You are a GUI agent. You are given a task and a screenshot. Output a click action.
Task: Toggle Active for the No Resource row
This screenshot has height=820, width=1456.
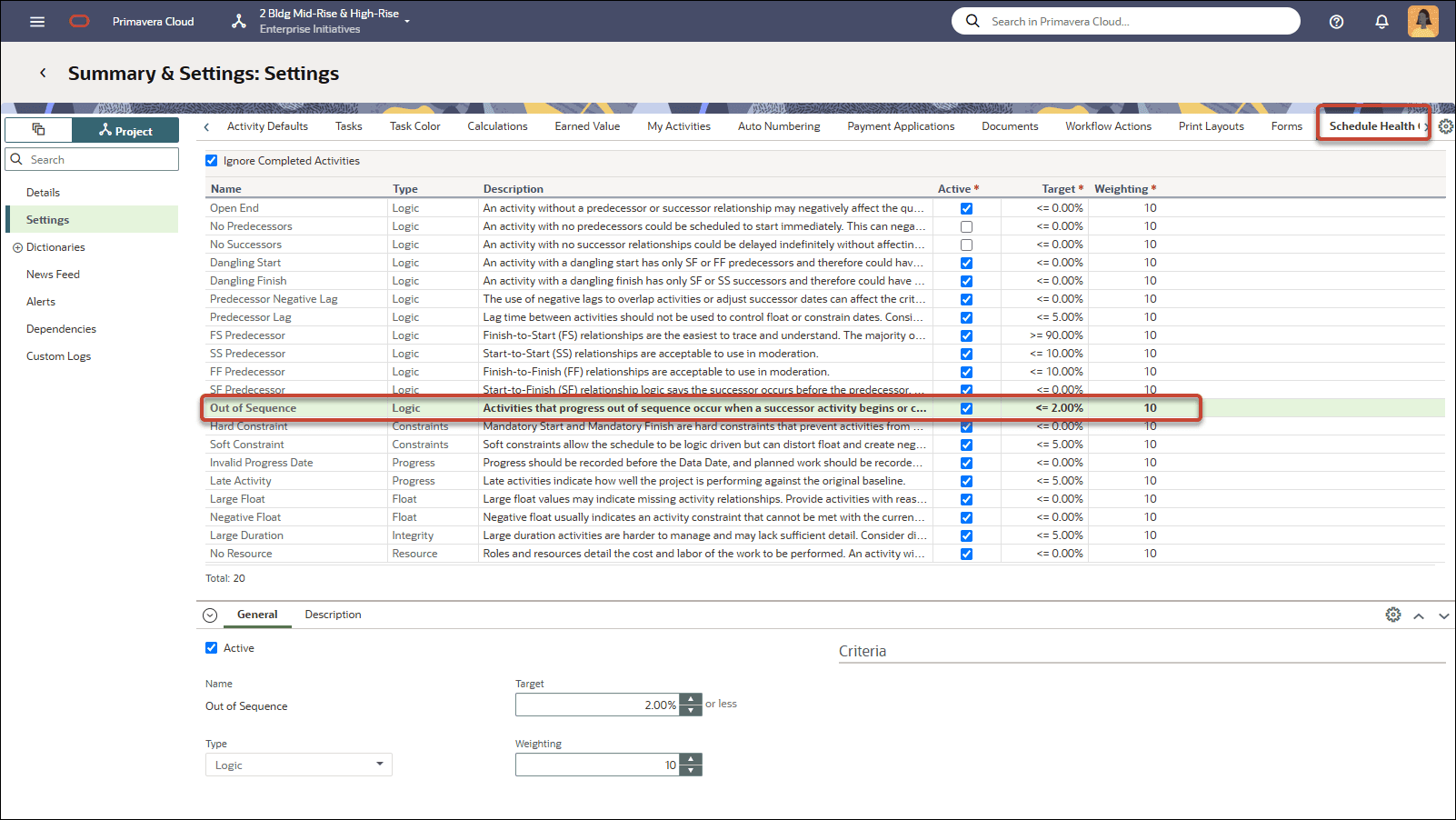click(966, 554)
